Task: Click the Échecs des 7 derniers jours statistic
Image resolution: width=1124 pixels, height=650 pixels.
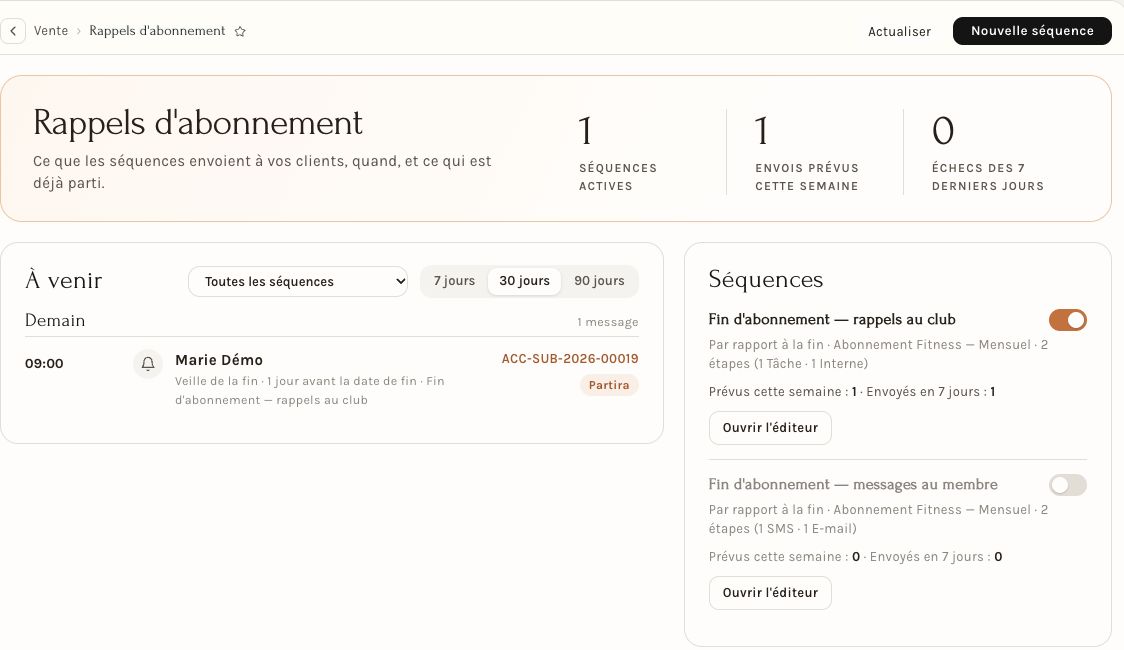Action: 987,153
